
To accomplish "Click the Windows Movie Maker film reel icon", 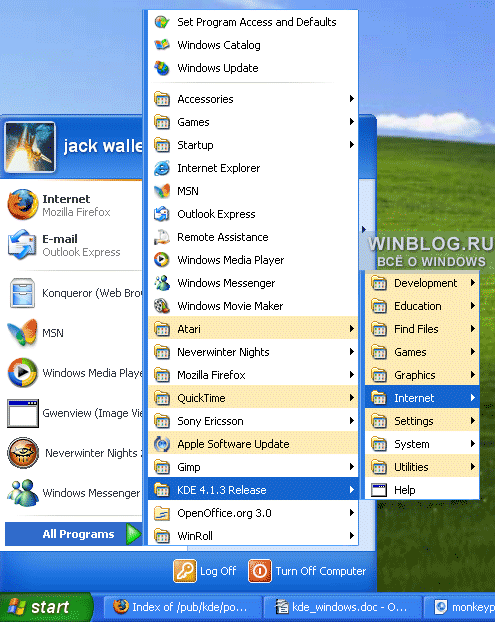I will coord(162,306).
